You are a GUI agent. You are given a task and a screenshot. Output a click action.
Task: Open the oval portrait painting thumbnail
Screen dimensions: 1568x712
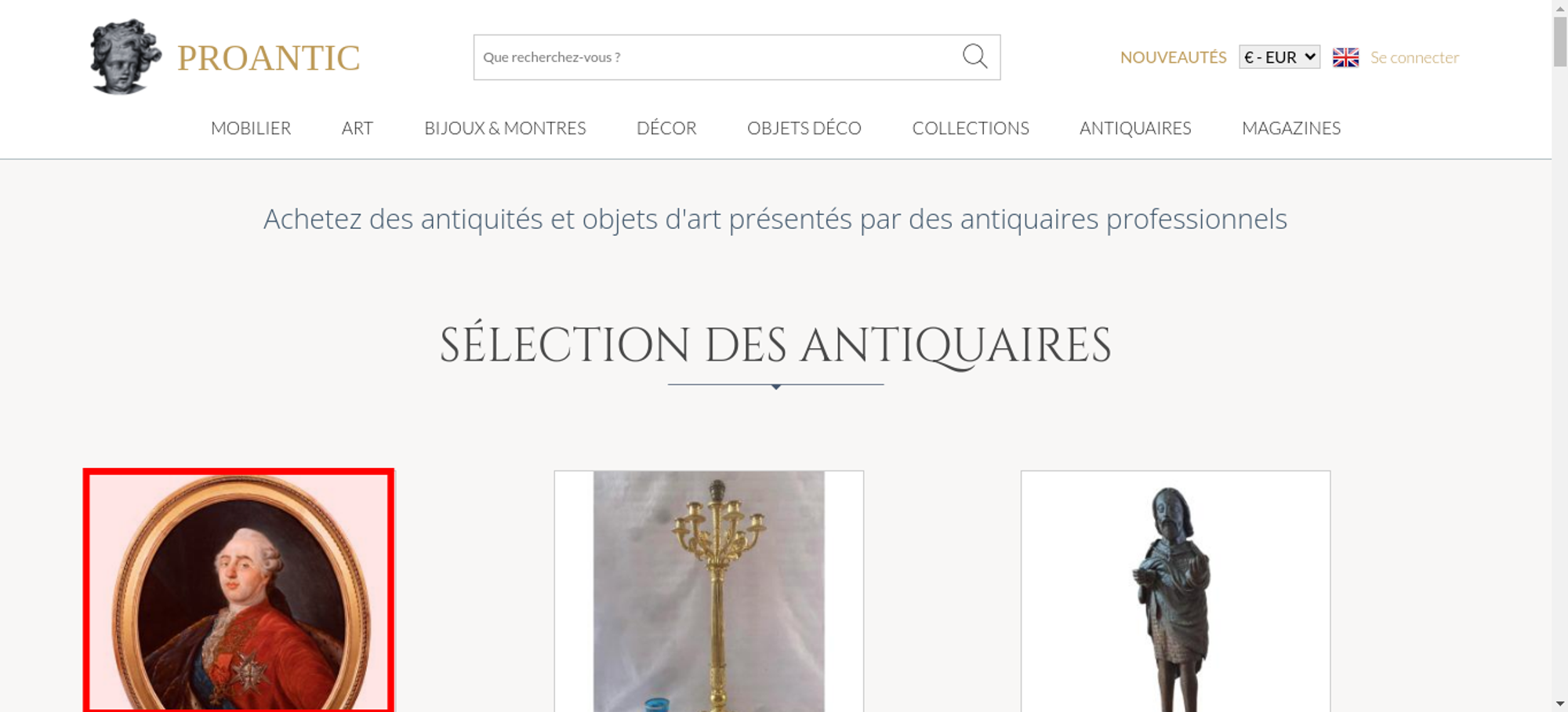click(239, 591)
